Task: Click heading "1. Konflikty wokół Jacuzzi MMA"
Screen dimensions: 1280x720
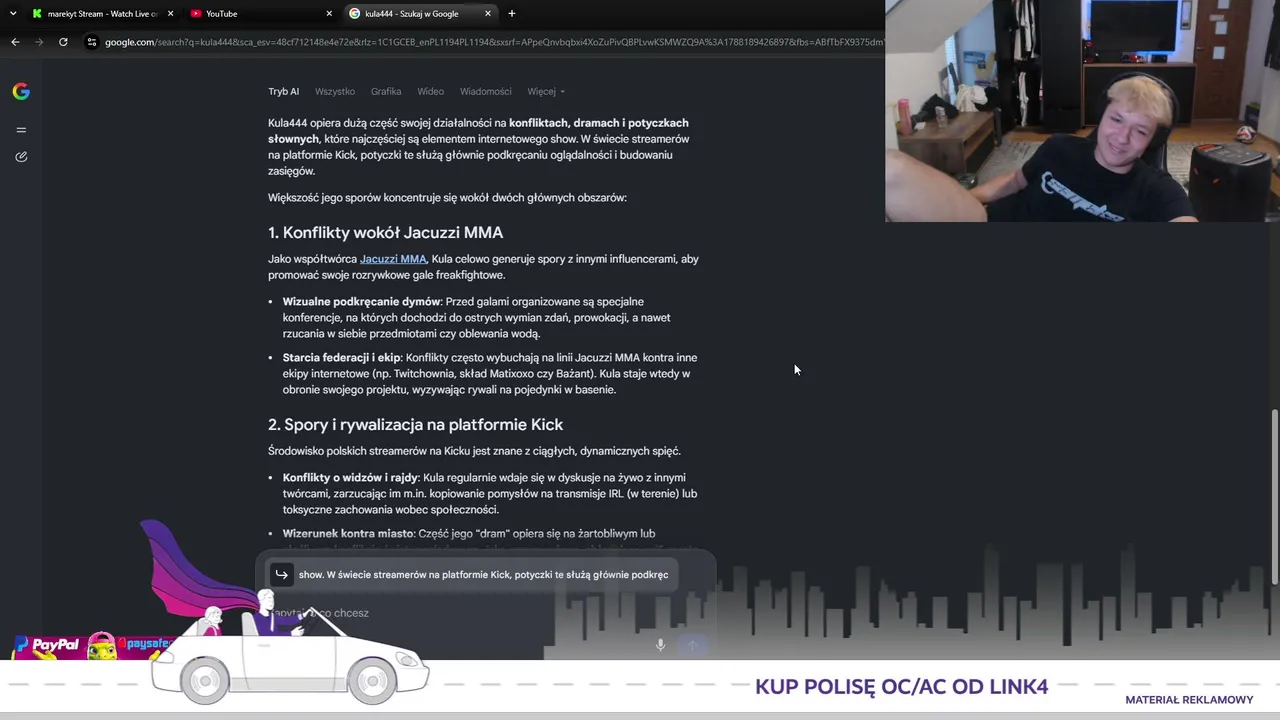Action: tap(385, 233)
